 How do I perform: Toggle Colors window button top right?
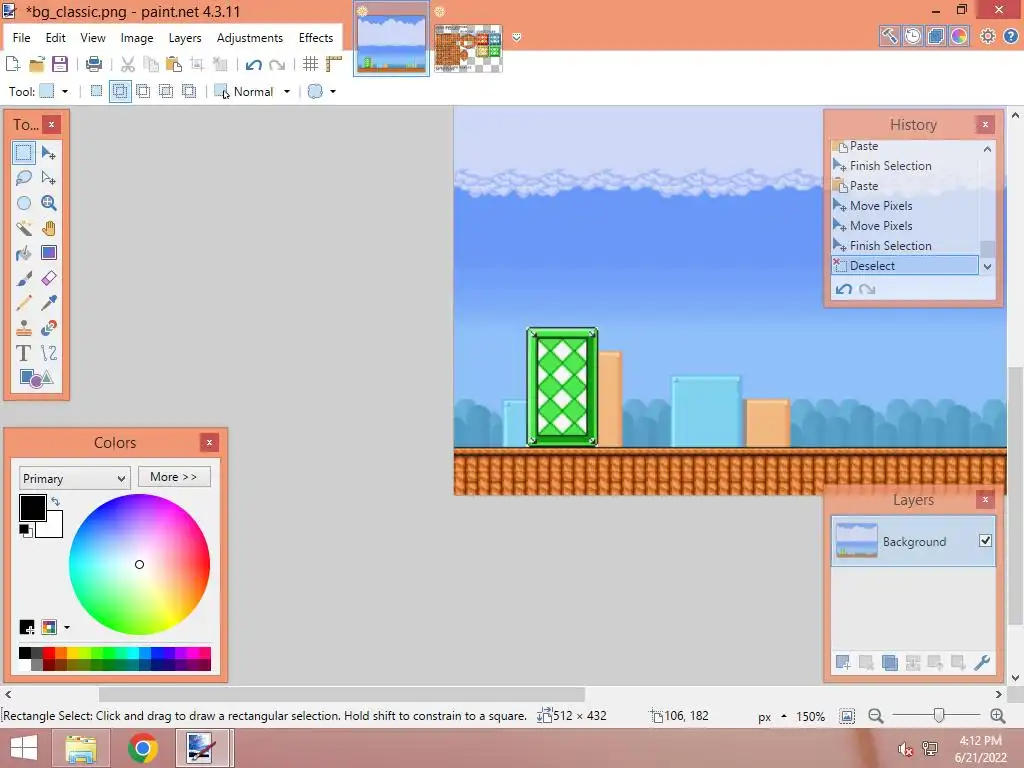(959, 36)
